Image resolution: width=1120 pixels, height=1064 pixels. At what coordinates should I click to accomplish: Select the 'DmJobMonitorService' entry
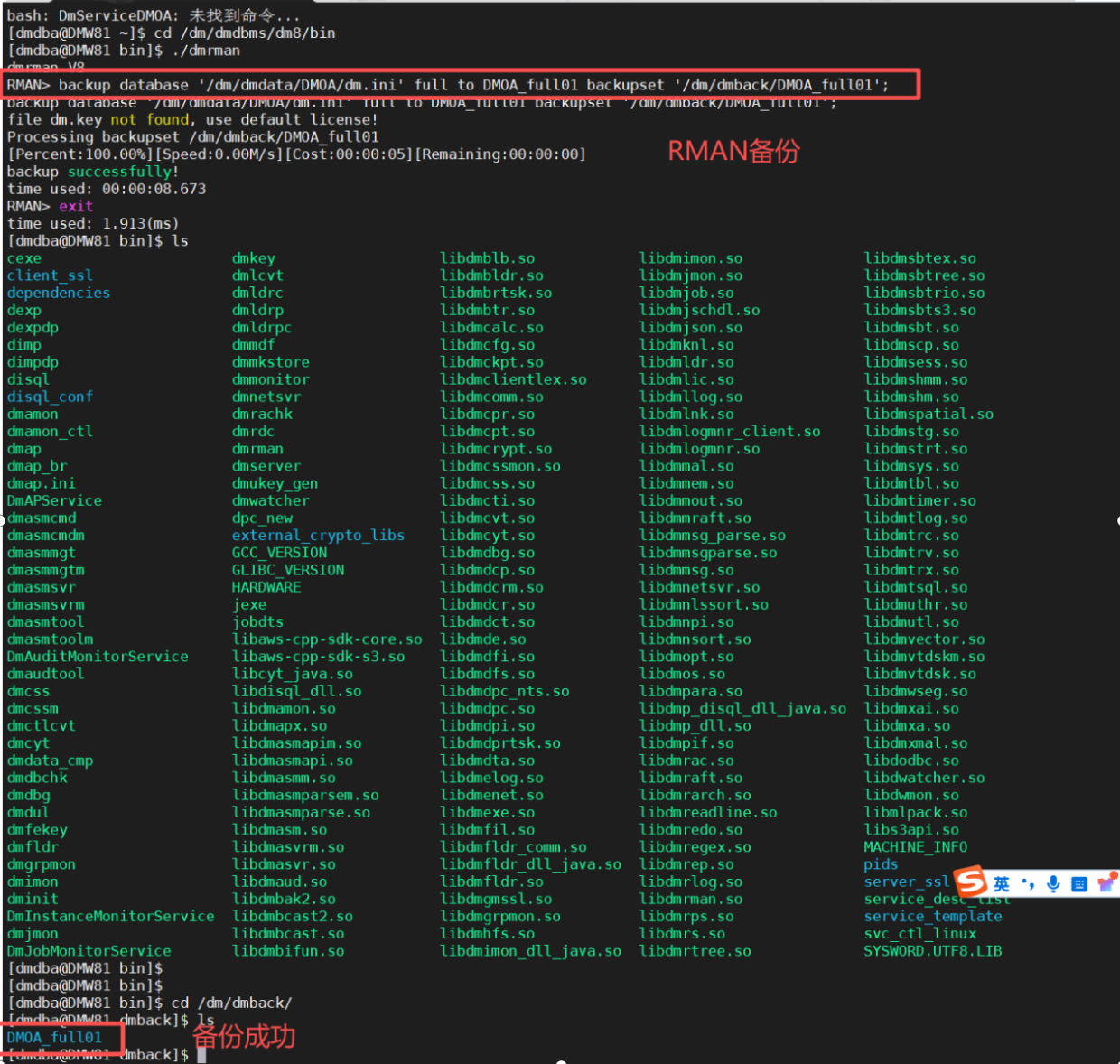point(89,951)
